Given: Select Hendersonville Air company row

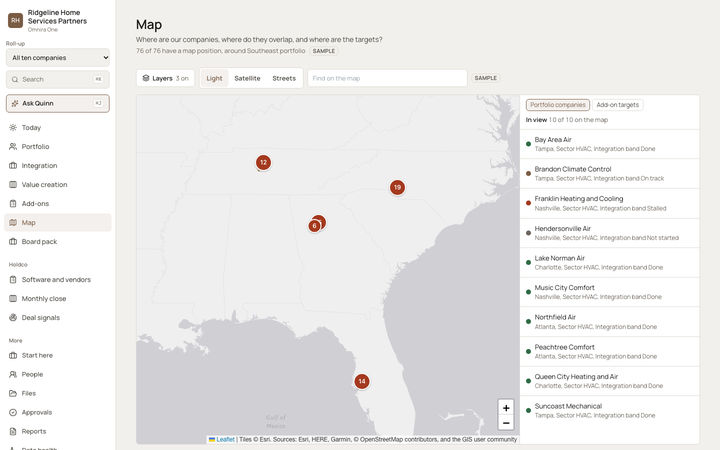Looking at the screenshot, I should pyautogui.click(x=610, y=233).
